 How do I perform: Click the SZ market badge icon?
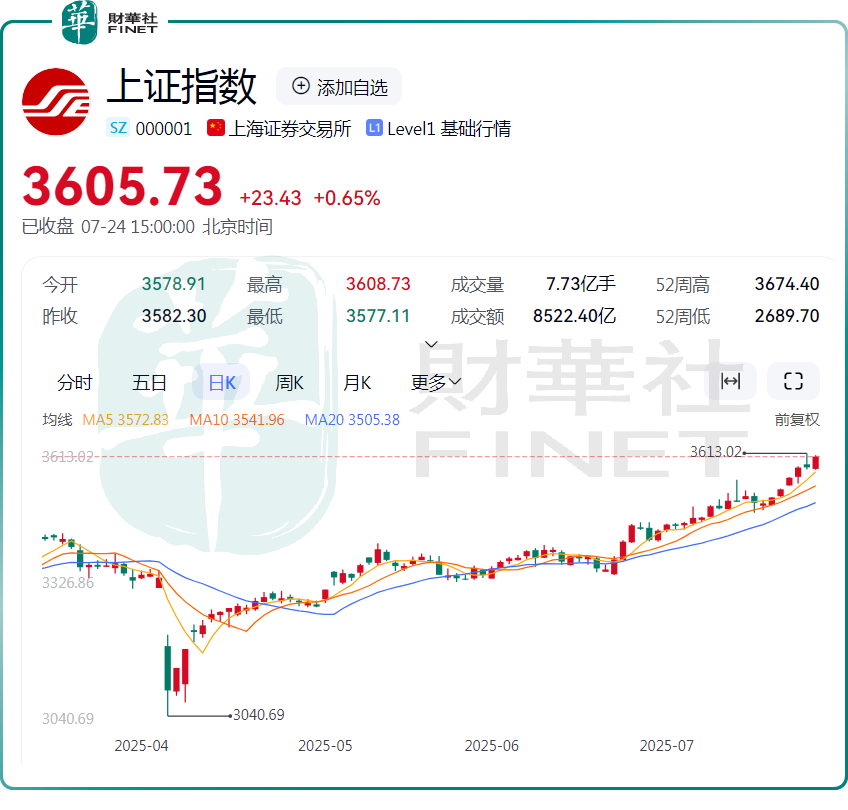click(x=118, y=128)
